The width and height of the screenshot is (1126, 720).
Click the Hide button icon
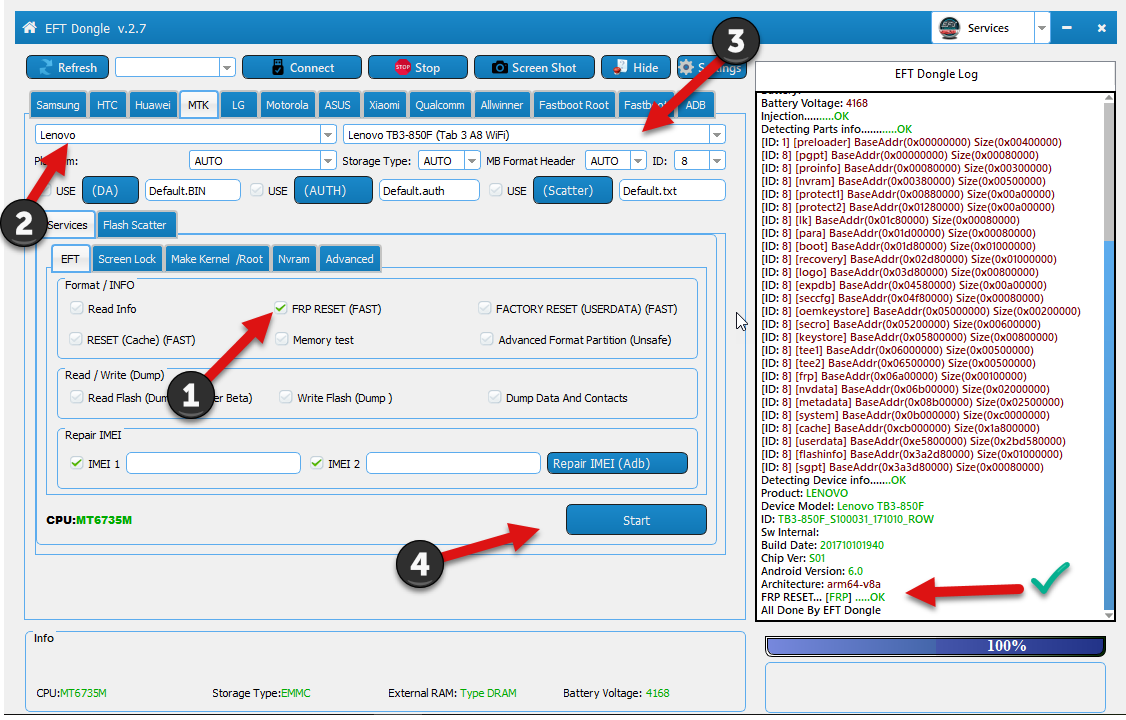pos(621,67)
